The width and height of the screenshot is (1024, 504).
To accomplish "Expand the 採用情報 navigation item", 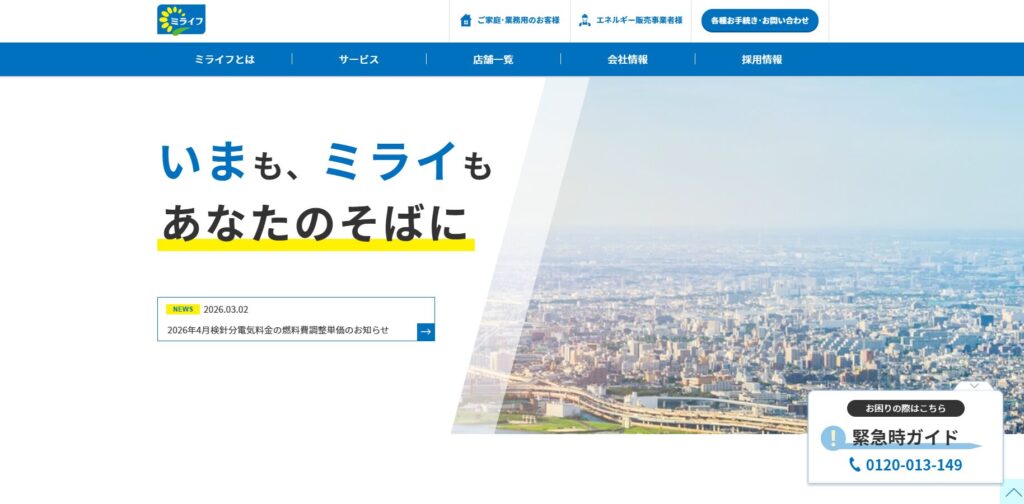I will click(761, 59).
